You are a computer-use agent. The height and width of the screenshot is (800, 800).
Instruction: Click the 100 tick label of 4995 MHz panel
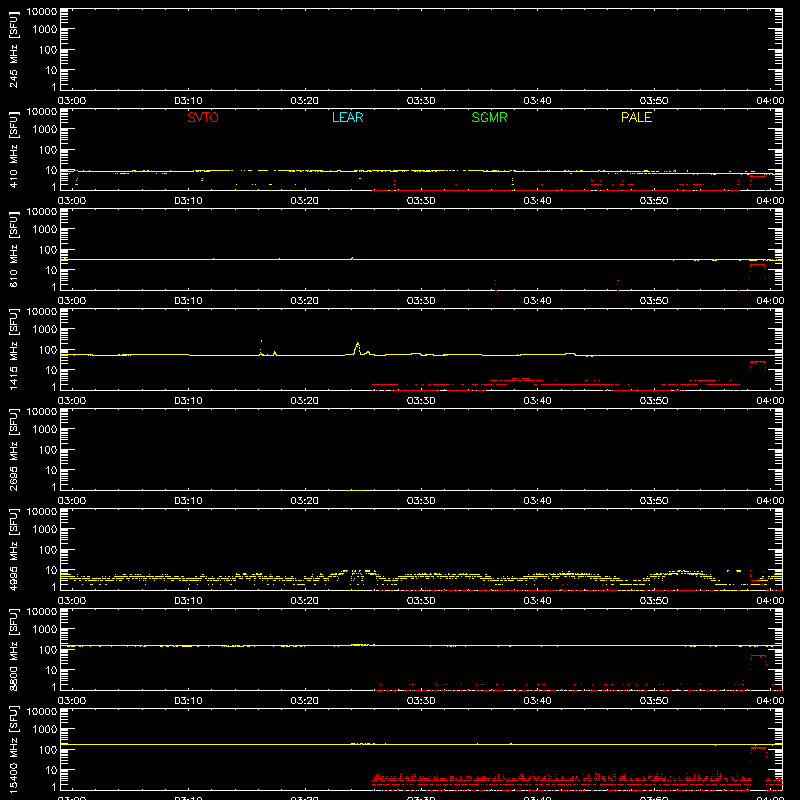pyautogui.click(x=48, y=550)
